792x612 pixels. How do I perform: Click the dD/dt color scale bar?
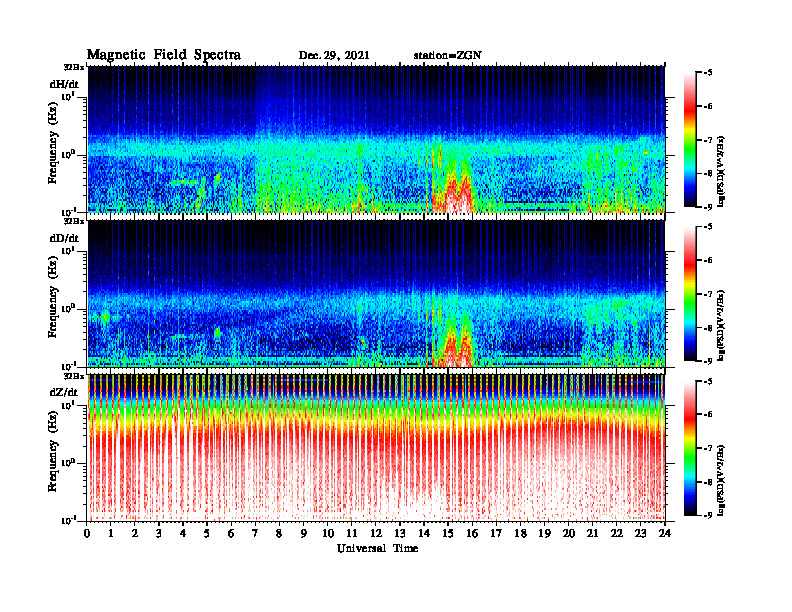pyautogui.click(x=690, y=294)
